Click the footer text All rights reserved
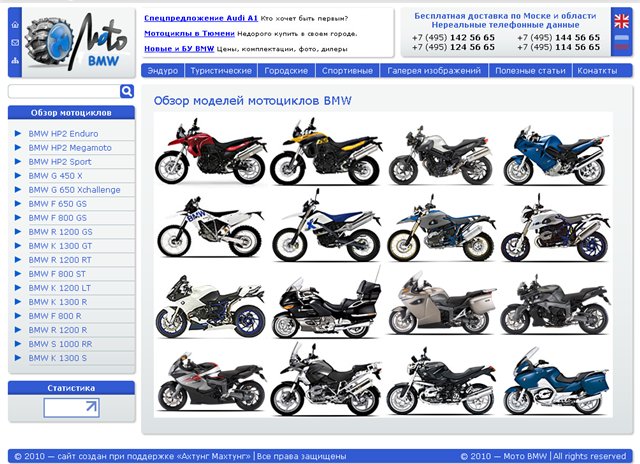The width and height of the screenshot is (640, 464). [590, 456]
